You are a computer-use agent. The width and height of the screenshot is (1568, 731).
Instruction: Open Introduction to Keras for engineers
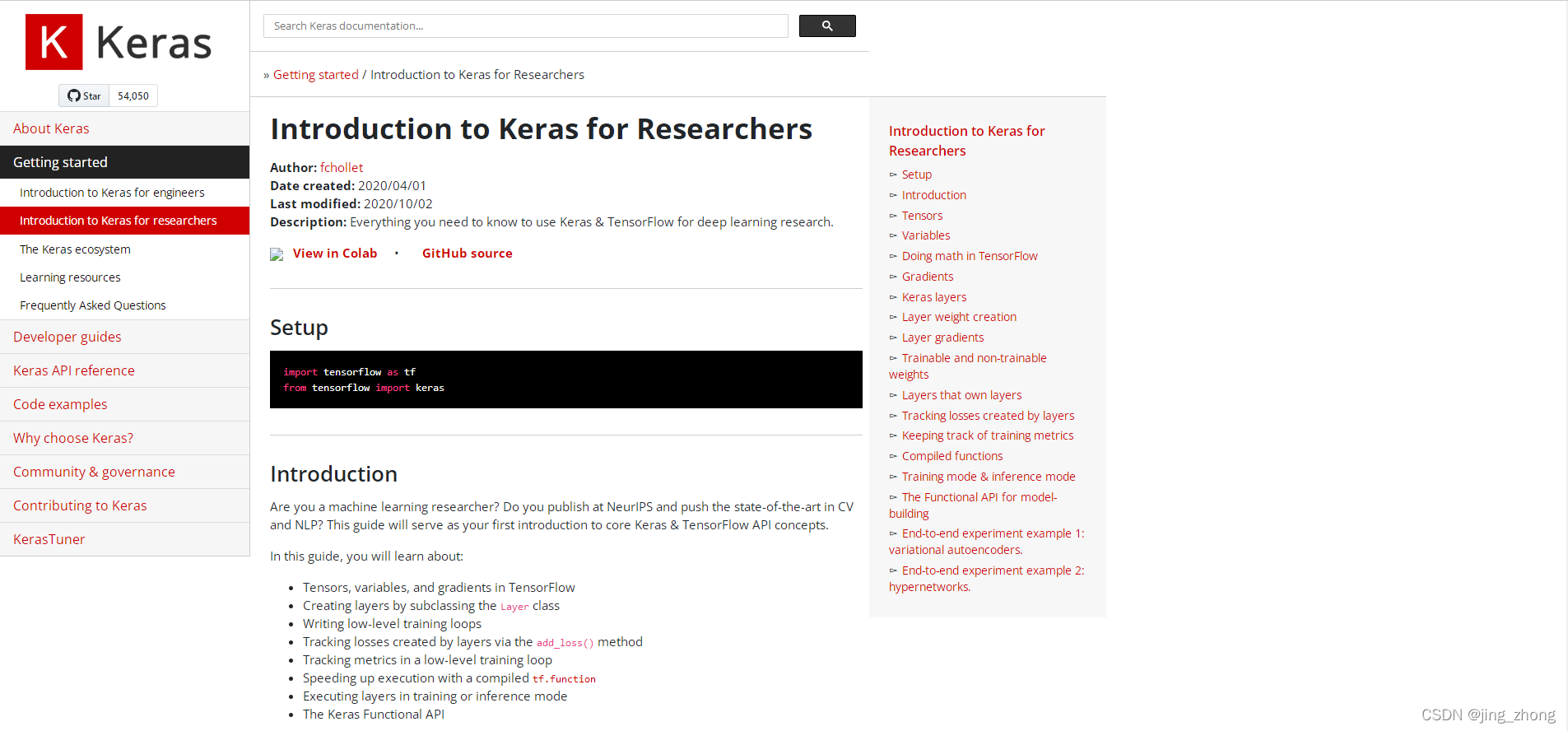point(125,193)
